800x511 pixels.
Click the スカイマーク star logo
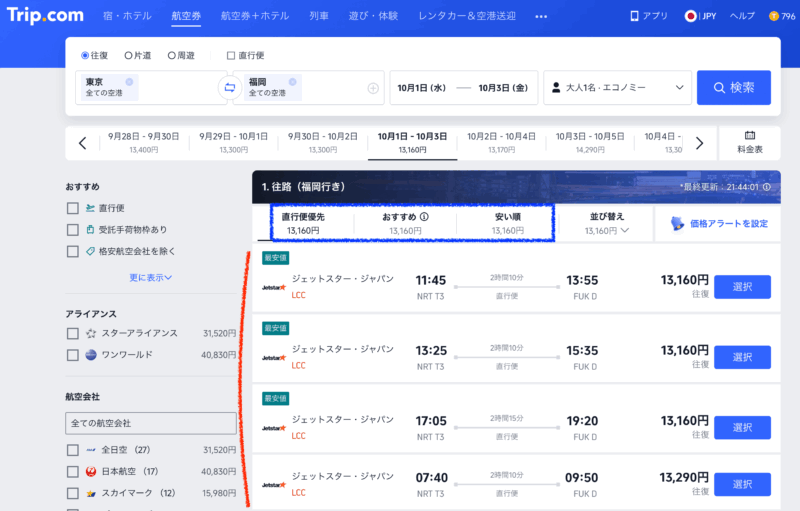coord(91,493)
